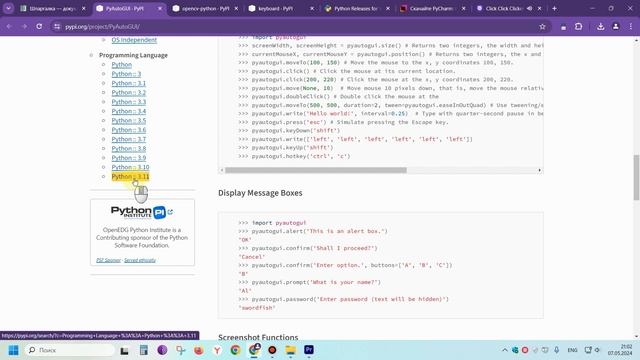Open a new browser tab
Image resolution: width=640 pixels, height=360 pixels.
(x=554, y=8)
